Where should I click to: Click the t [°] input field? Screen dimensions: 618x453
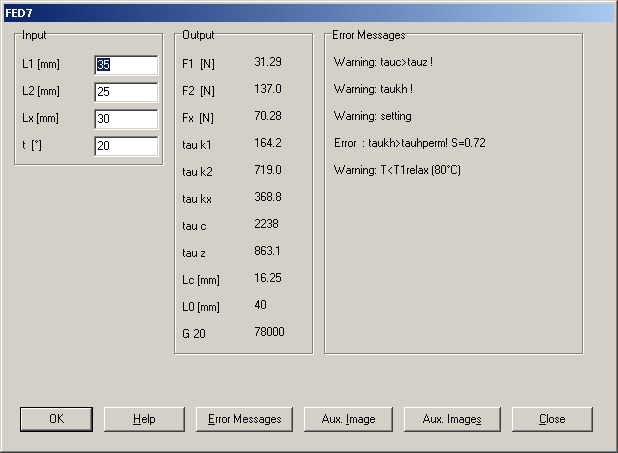[x=126, y=146]
